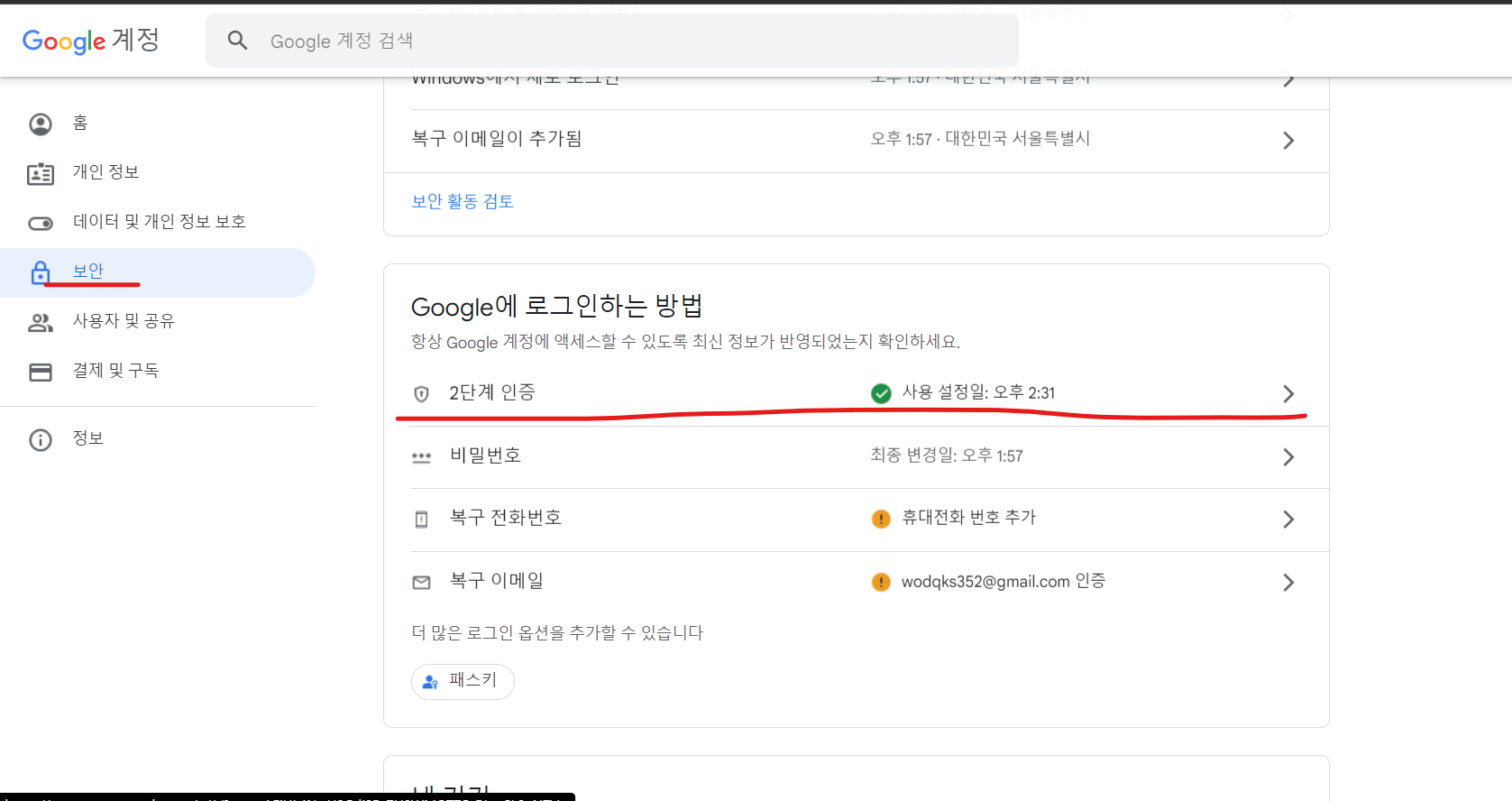Click warning icon beside wodqks352@gmail.com
1512x801 pixels.
pyautogui.click(x=881, y=582)
